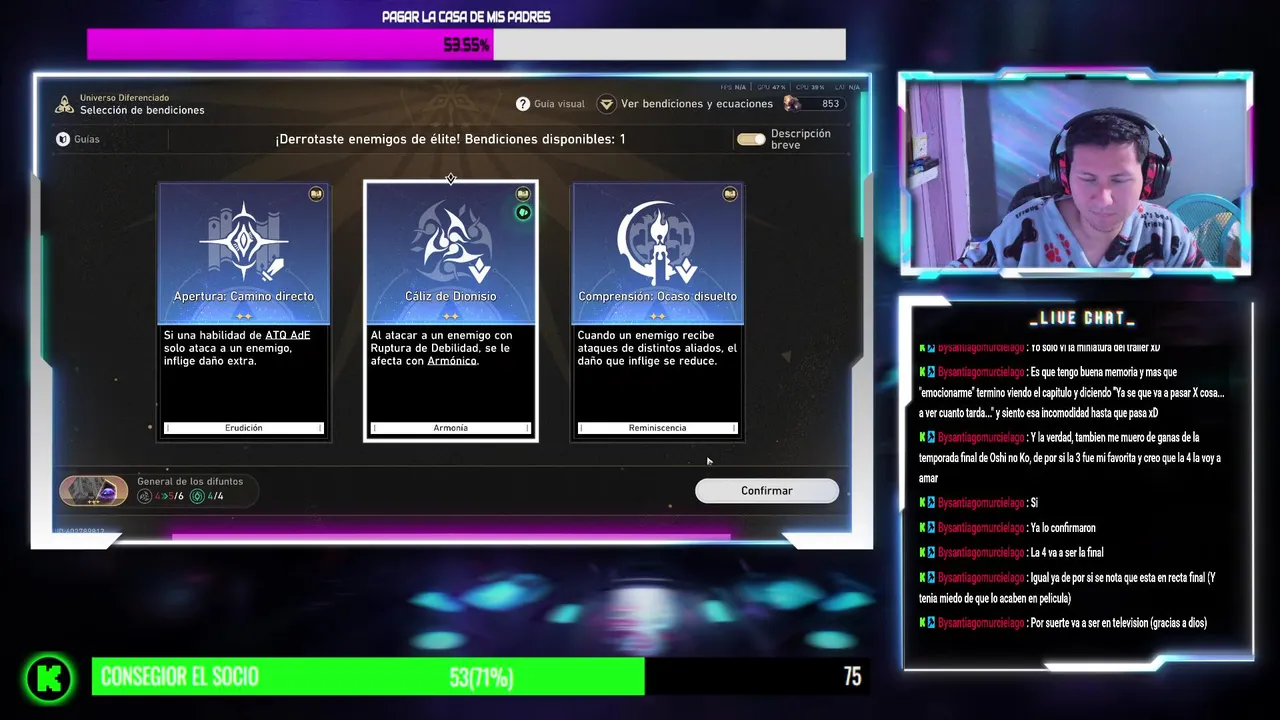Click the 53.55% donation goal progress bar
The width and height of the screenshot is (1280, 720).
[x=466, y=44]
